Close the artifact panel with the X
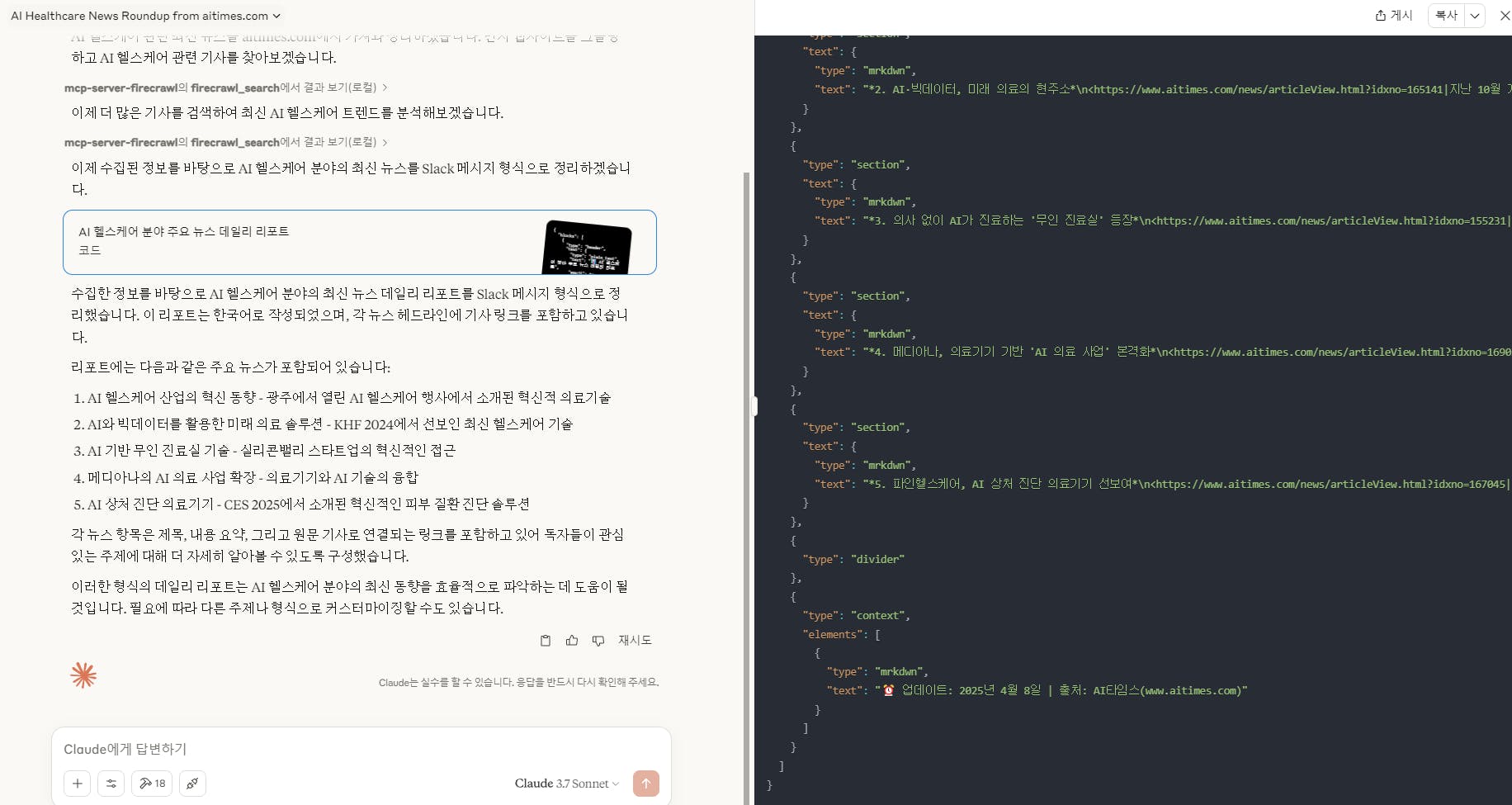1512x805 pixels. coord(1505,16)
